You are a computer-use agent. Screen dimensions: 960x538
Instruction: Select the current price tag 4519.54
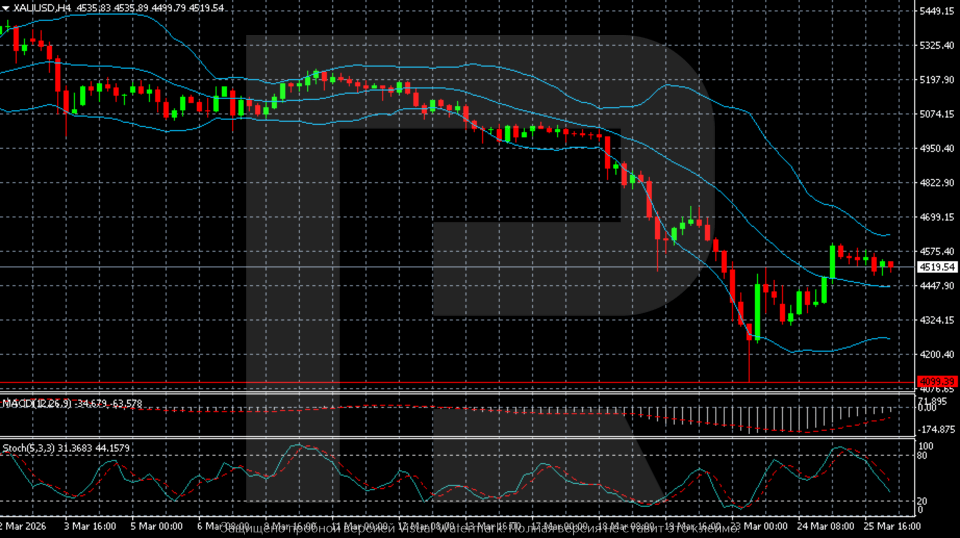[938, 268]
